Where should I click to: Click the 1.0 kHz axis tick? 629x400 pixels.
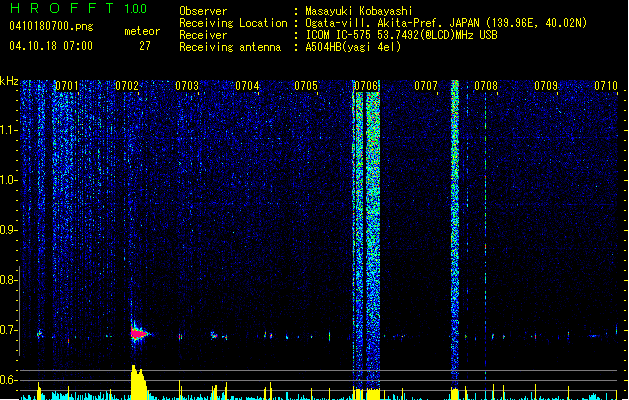point(8,180)
